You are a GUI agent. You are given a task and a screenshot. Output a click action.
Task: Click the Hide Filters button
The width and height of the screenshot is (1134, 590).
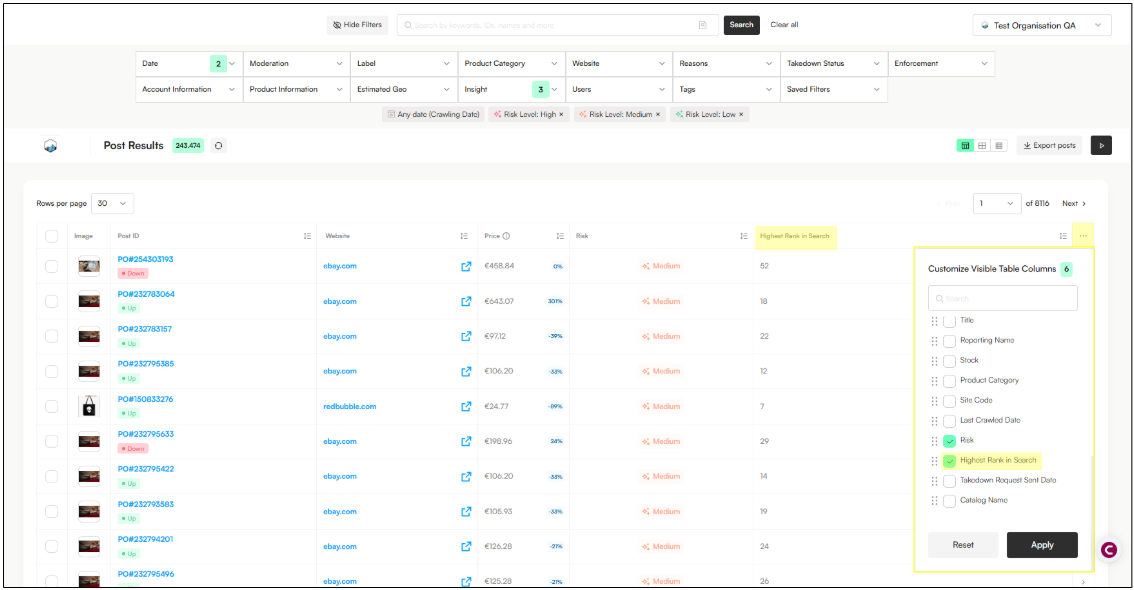pos(357,25)
